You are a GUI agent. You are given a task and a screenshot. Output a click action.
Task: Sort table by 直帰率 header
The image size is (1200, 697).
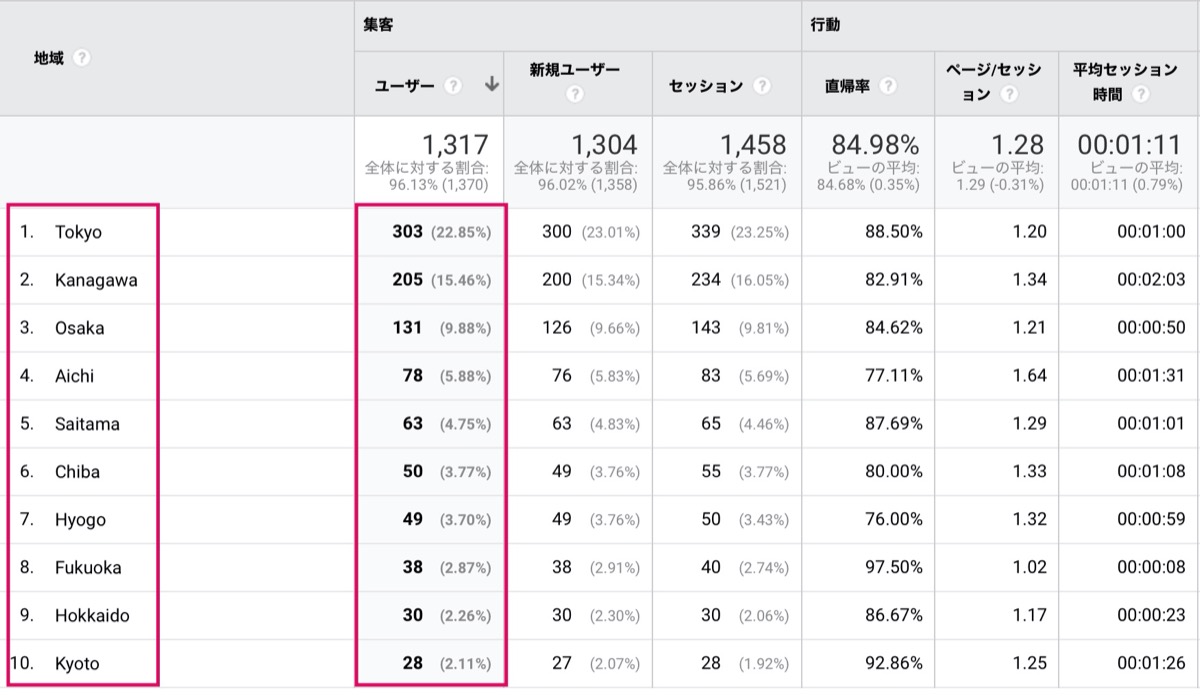coord(847,86)
